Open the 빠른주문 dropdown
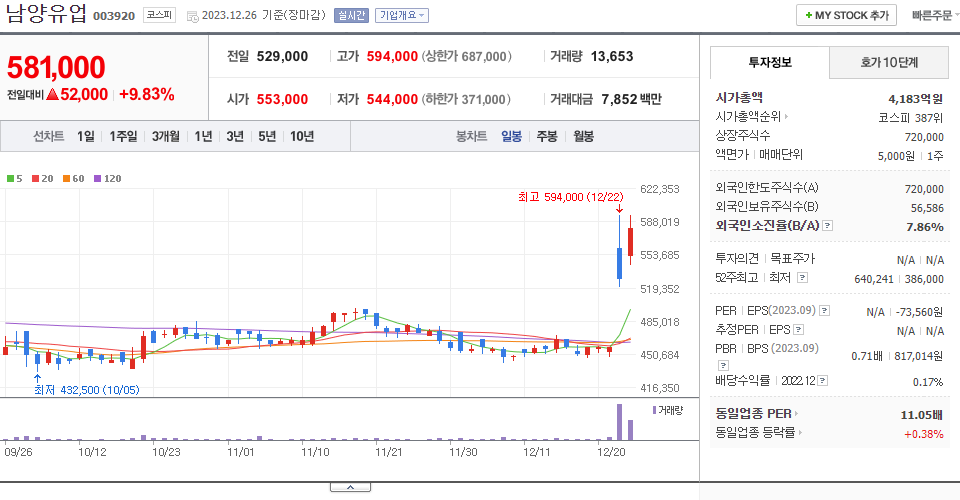960x500 pixels. [935, 15]
